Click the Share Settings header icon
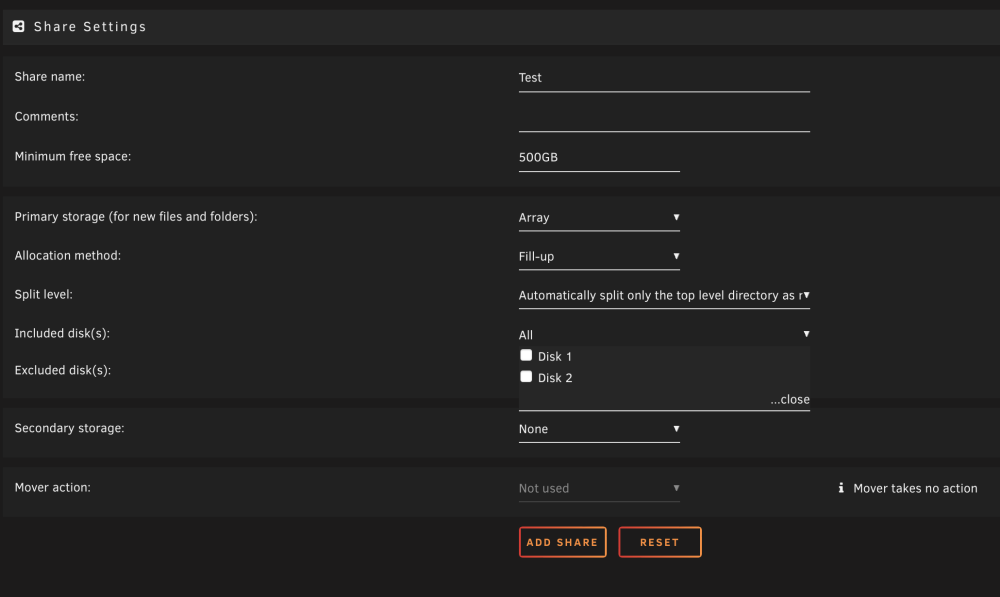The image size is (1000, 597). pyautogui.click(x=18, y=26)
